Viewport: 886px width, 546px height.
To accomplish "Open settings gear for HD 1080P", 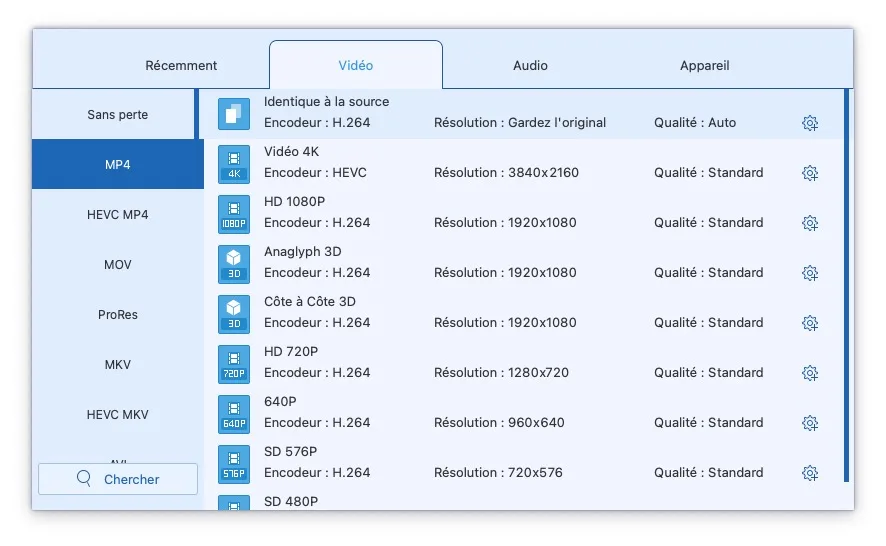I will (810, 223).
